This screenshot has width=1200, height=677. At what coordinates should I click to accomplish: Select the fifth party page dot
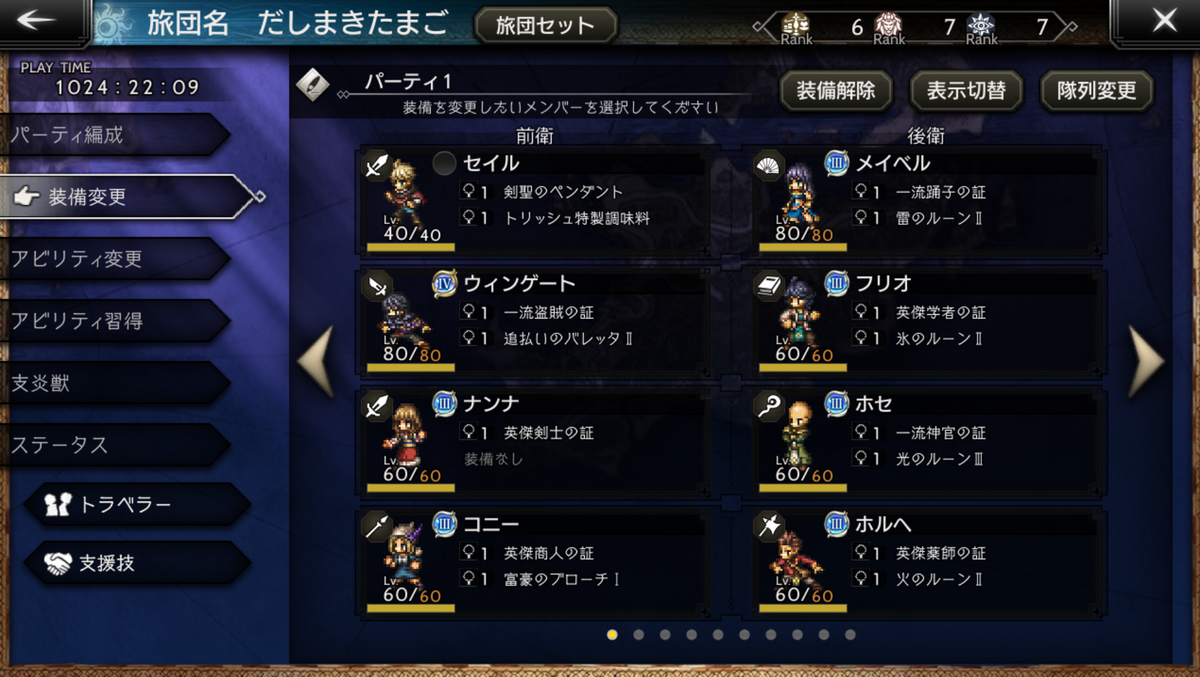coord(718,634)
